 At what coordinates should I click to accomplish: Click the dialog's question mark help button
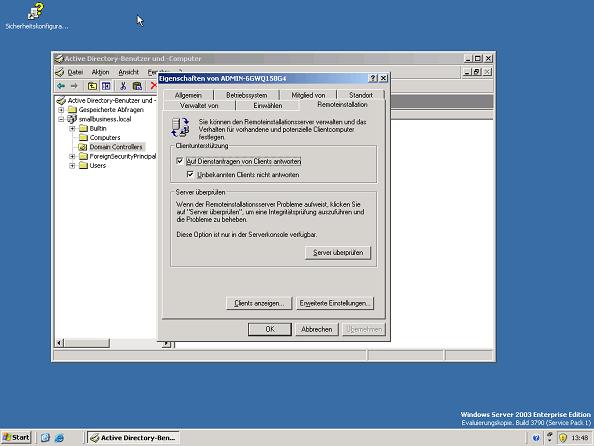[373, 78]
